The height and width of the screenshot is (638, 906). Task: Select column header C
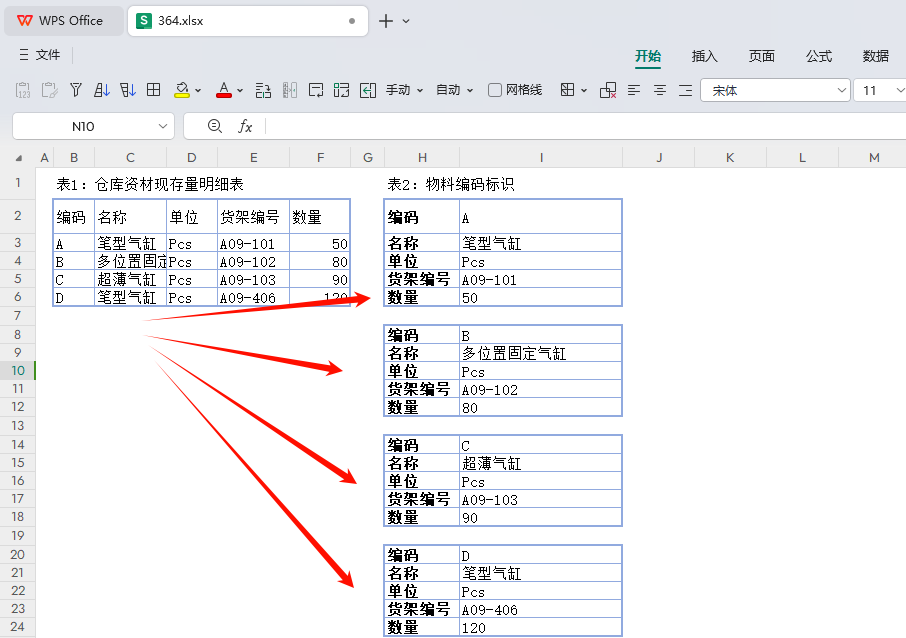click(130, 158)
